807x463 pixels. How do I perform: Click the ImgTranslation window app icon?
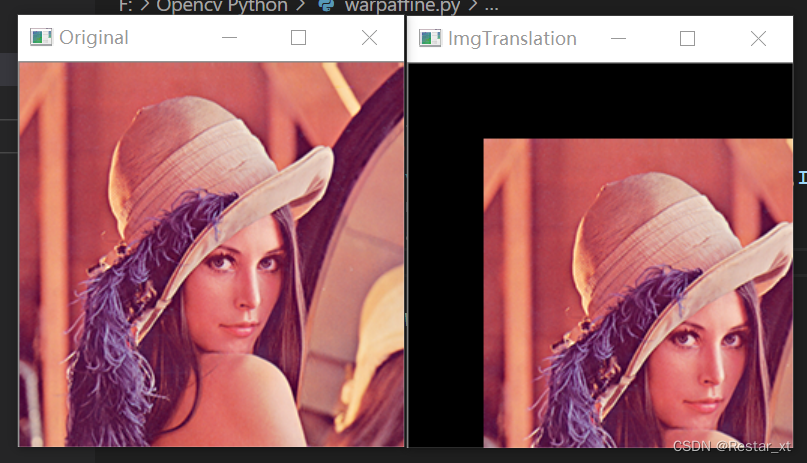pyautogui.click(x=430, y=39)
